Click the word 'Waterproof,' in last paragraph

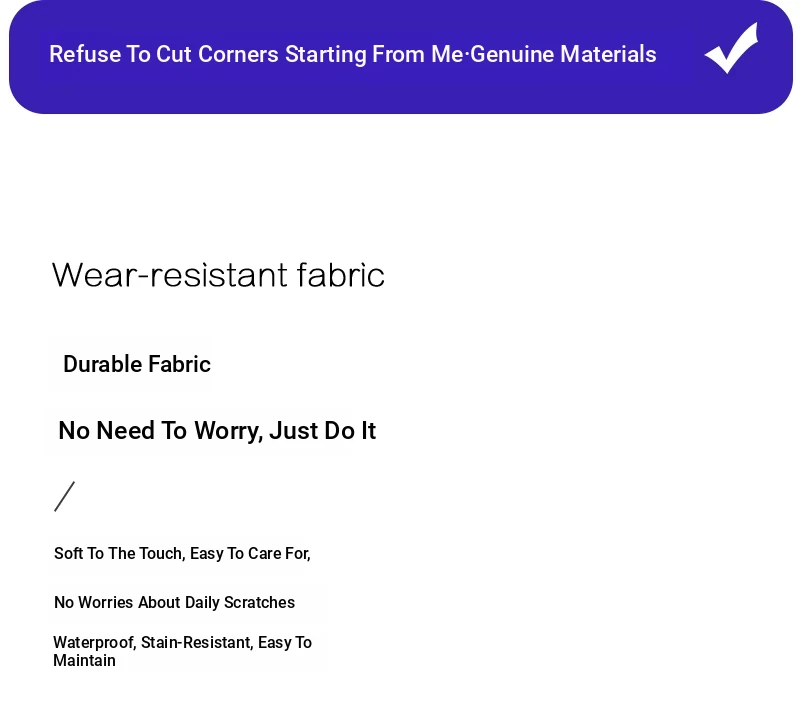[95, 643]
